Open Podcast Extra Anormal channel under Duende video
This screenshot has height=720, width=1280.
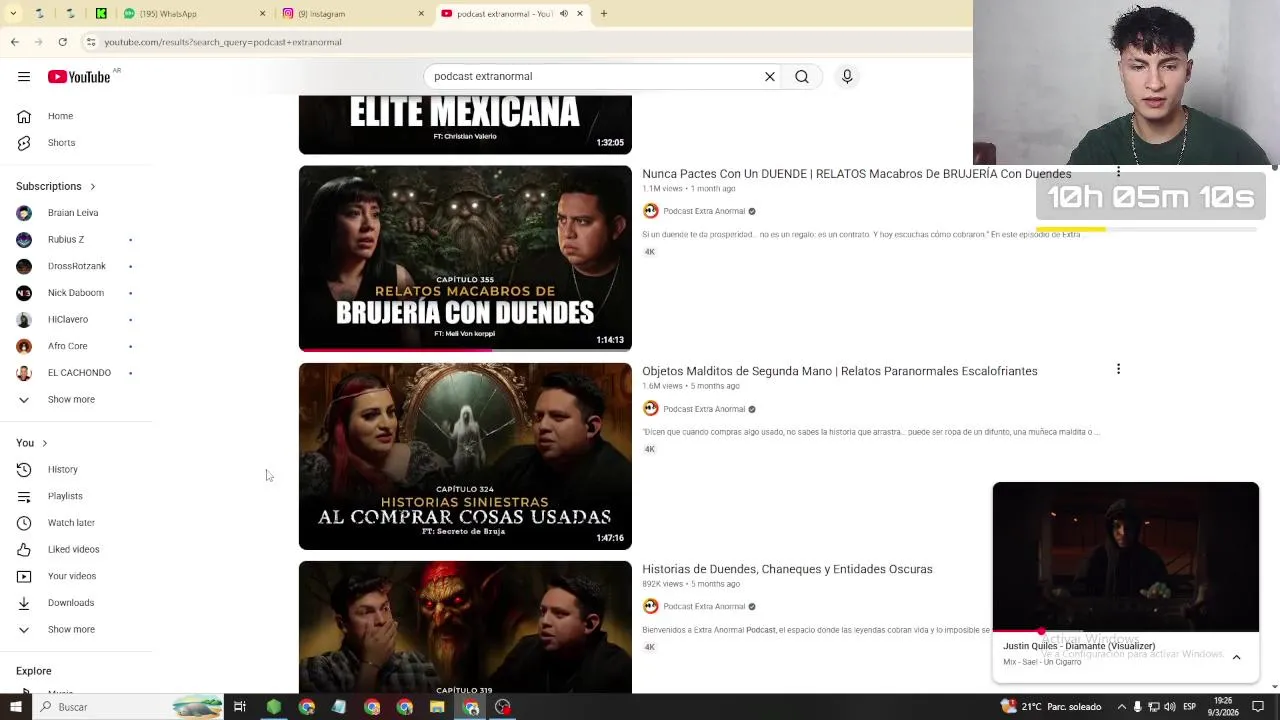tap(704, 211)
